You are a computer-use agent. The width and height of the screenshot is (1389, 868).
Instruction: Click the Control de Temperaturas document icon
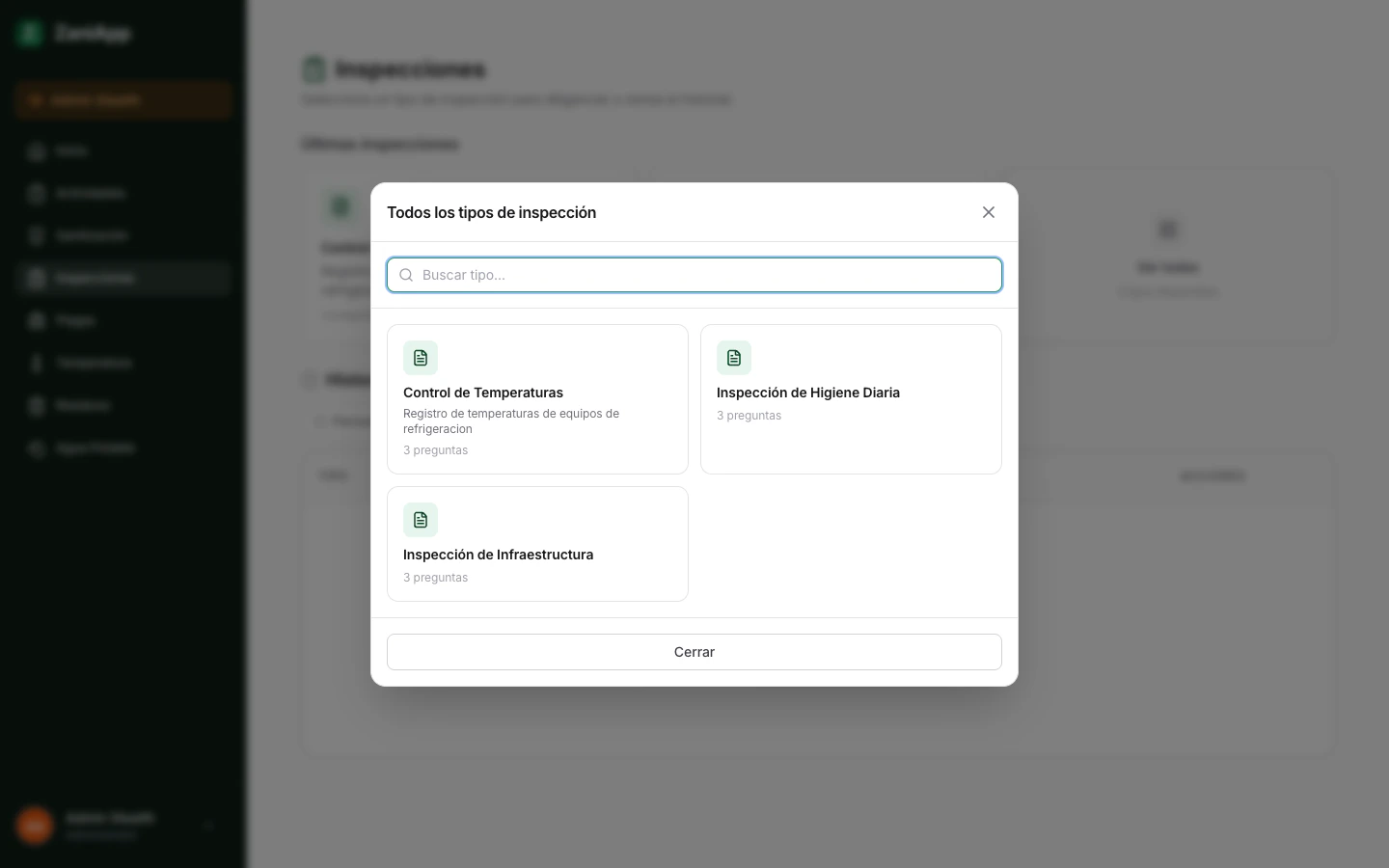tap(421, 358)
